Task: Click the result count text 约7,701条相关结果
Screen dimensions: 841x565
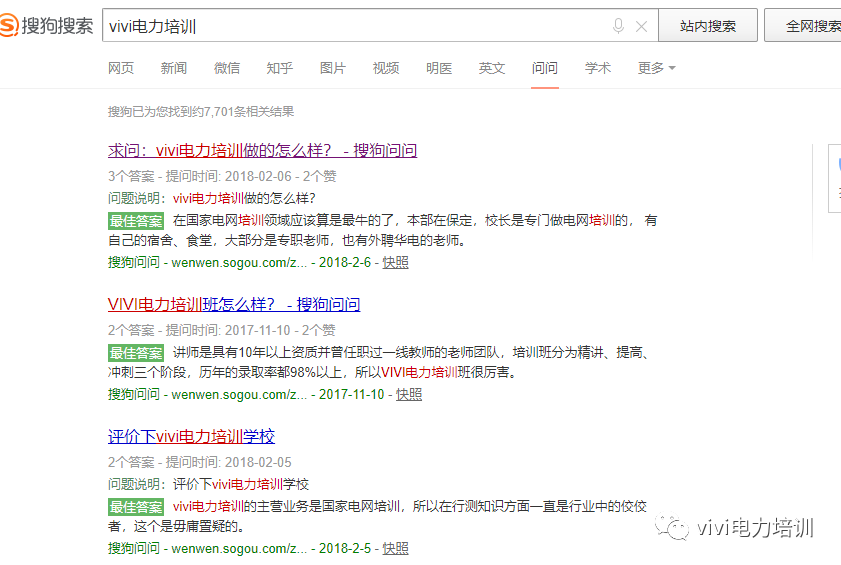Action: [243, 112]
